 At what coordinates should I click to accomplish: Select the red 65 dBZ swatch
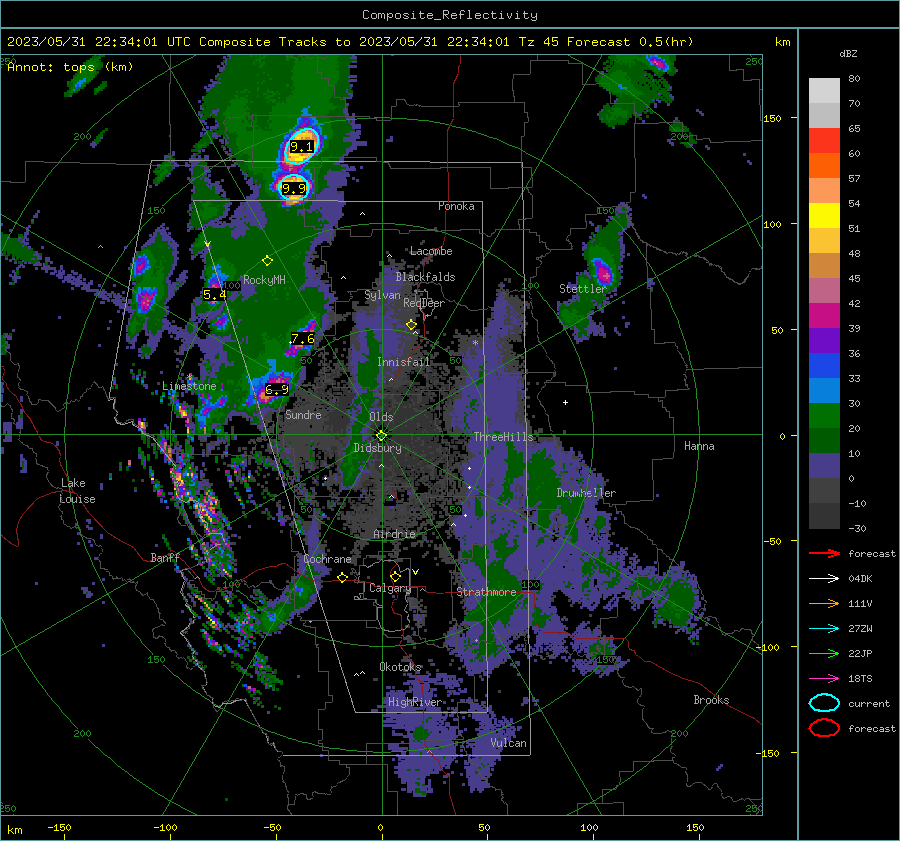(x=824, y=140)
